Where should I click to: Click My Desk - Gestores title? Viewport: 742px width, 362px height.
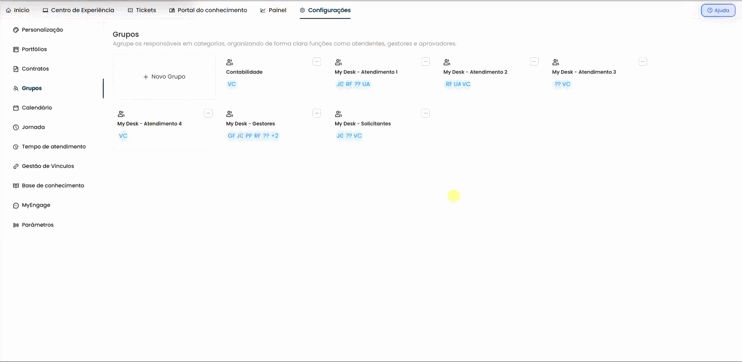pos(250,124)
